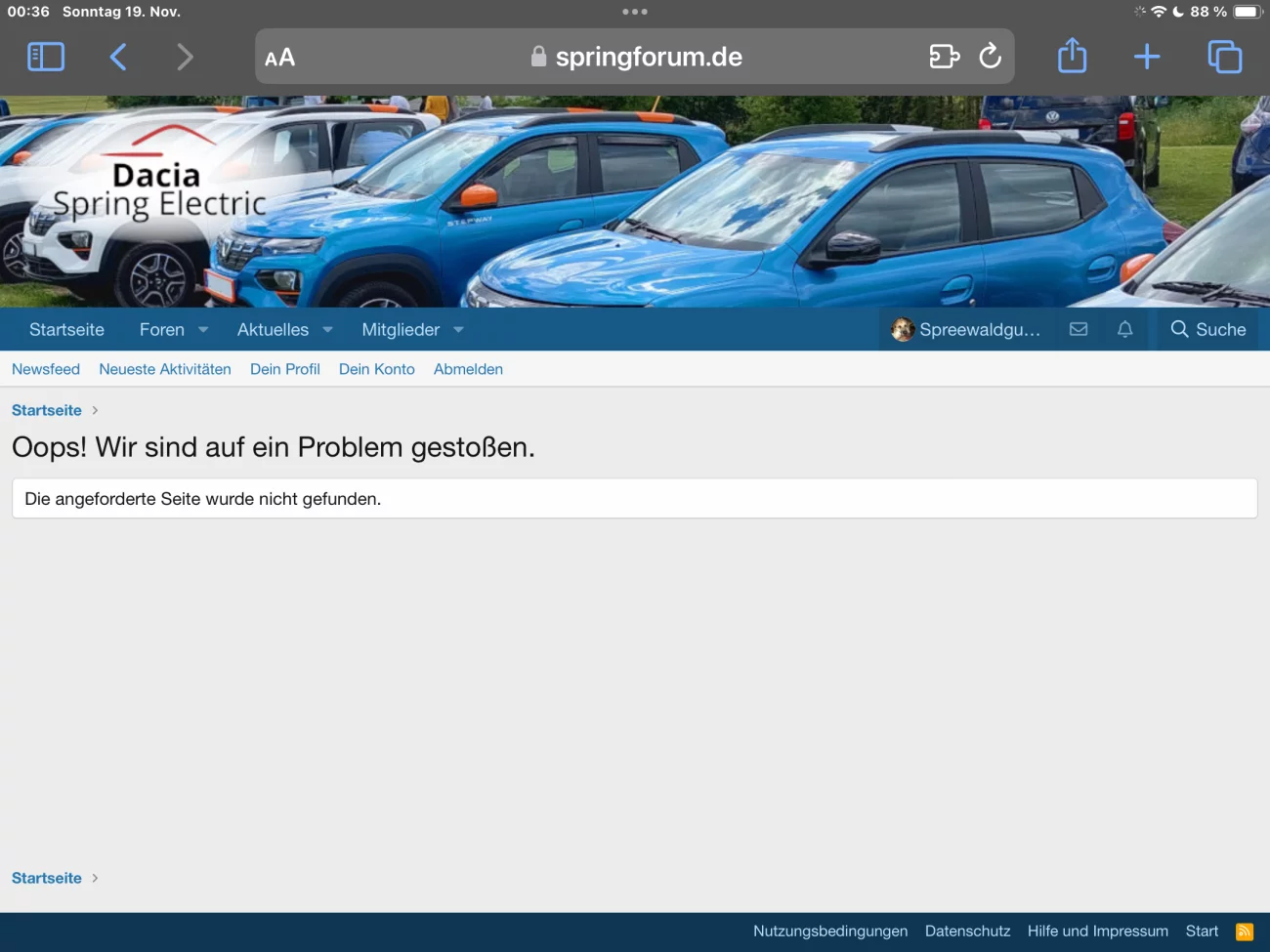Open the Startseite navigation tab
The image size is (1270, 952).
click(x=66, y=330)
